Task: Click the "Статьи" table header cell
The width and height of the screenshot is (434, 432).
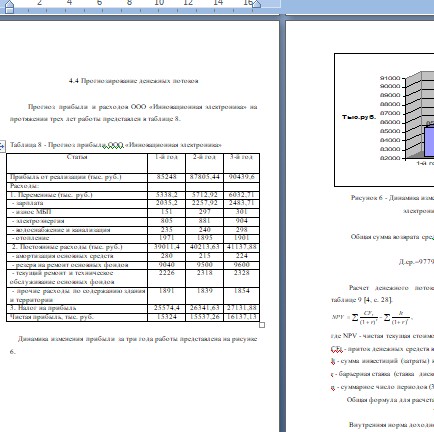Action: tap(77, 163)
